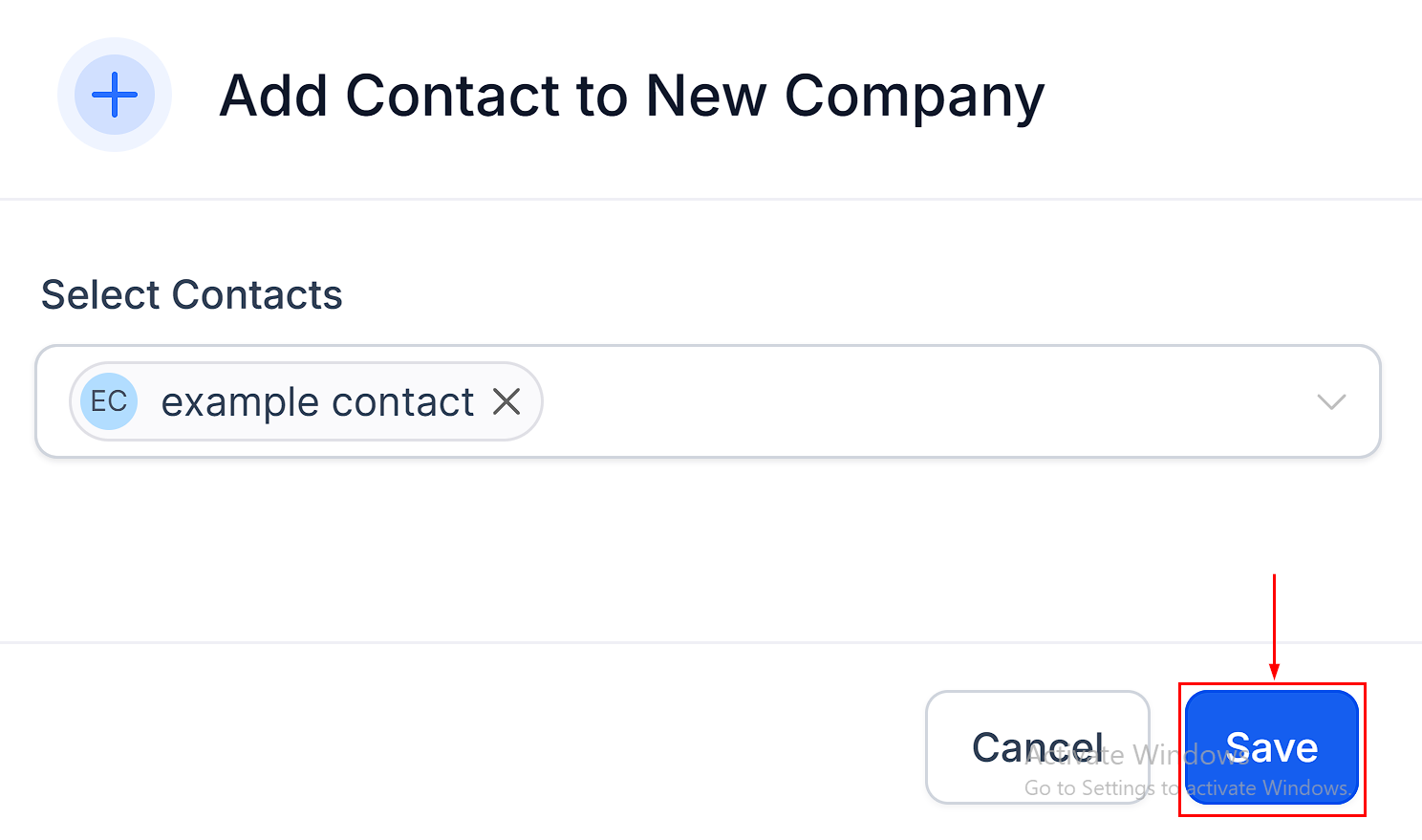Image resolution: width=1422 pixels, height=840 pixels.
Task: Click the EC avatar circle
Action: click(x=109, y=401)
